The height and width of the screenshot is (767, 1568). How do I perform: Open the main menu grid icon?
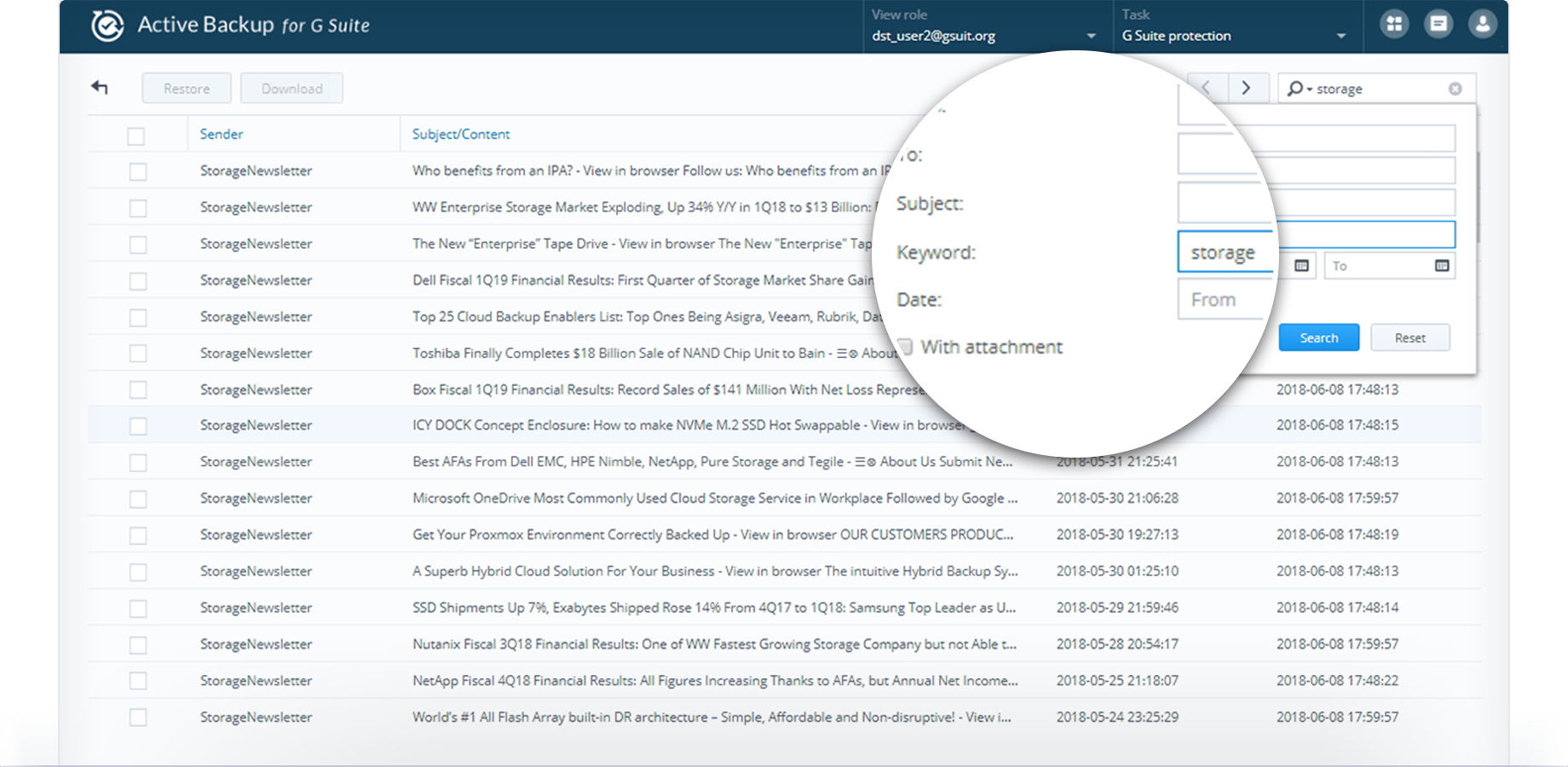tap(1394, 25)
